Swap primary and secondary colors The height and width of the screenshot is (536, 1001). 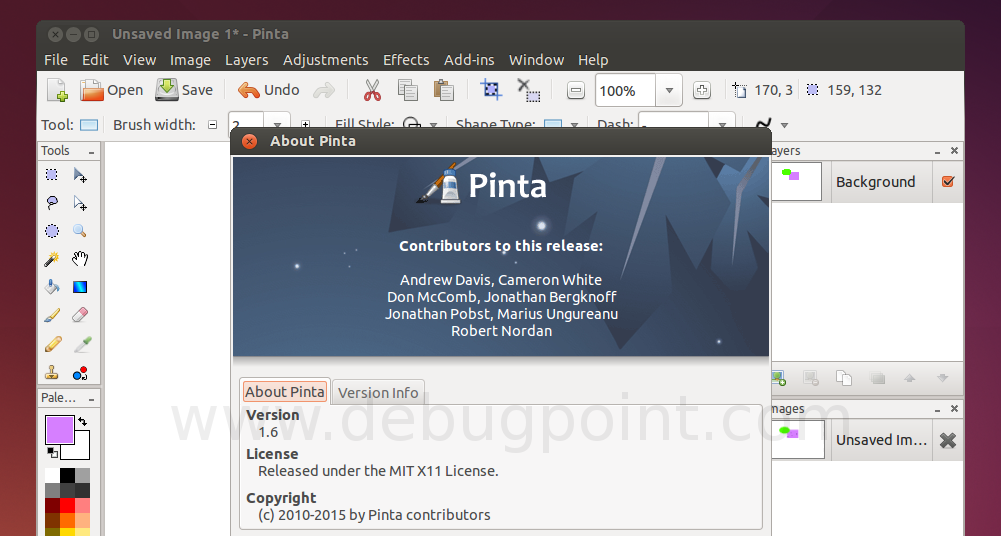(x=82, y=422)
